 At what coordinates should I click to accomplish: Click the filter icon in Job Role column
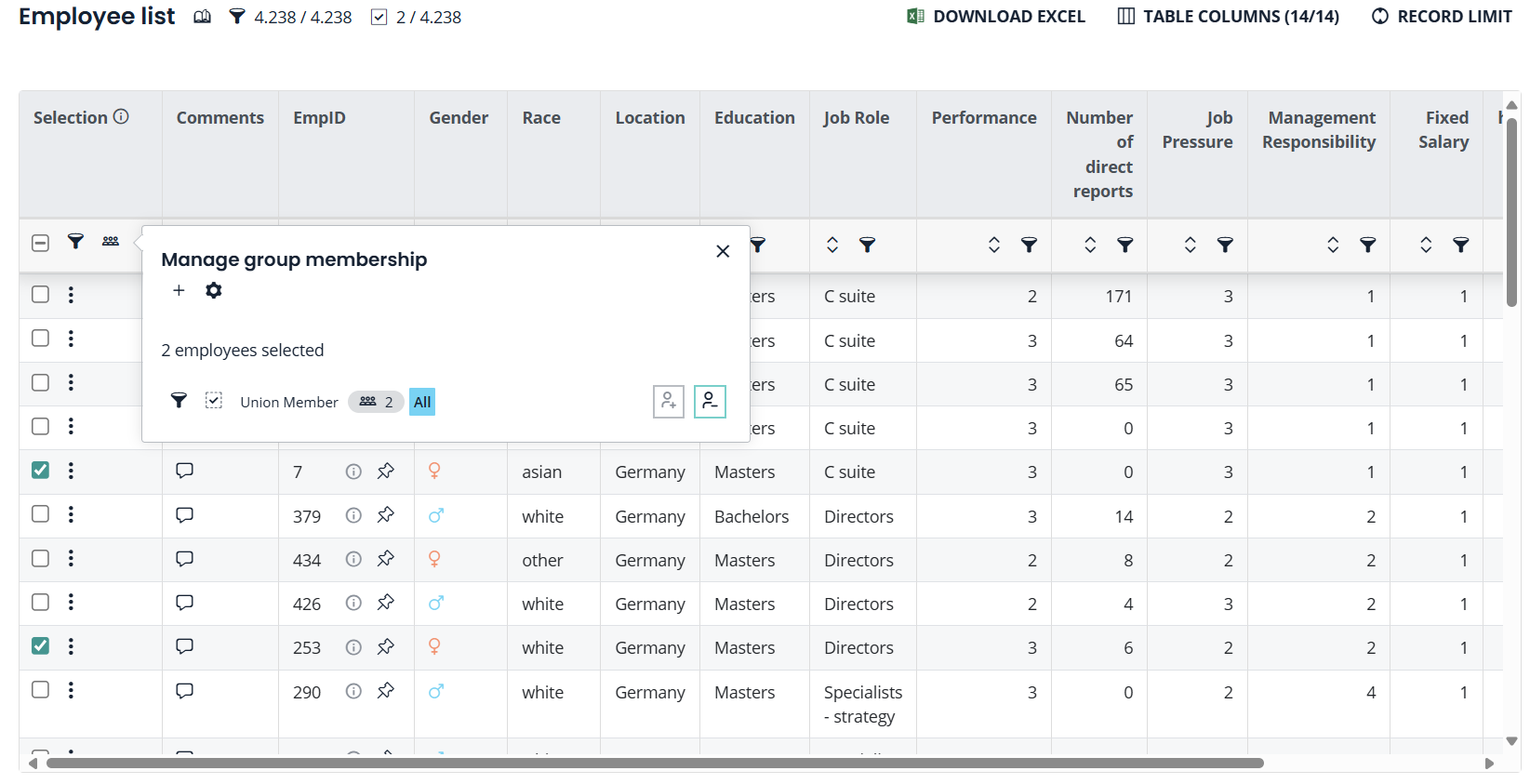point(867,246)
